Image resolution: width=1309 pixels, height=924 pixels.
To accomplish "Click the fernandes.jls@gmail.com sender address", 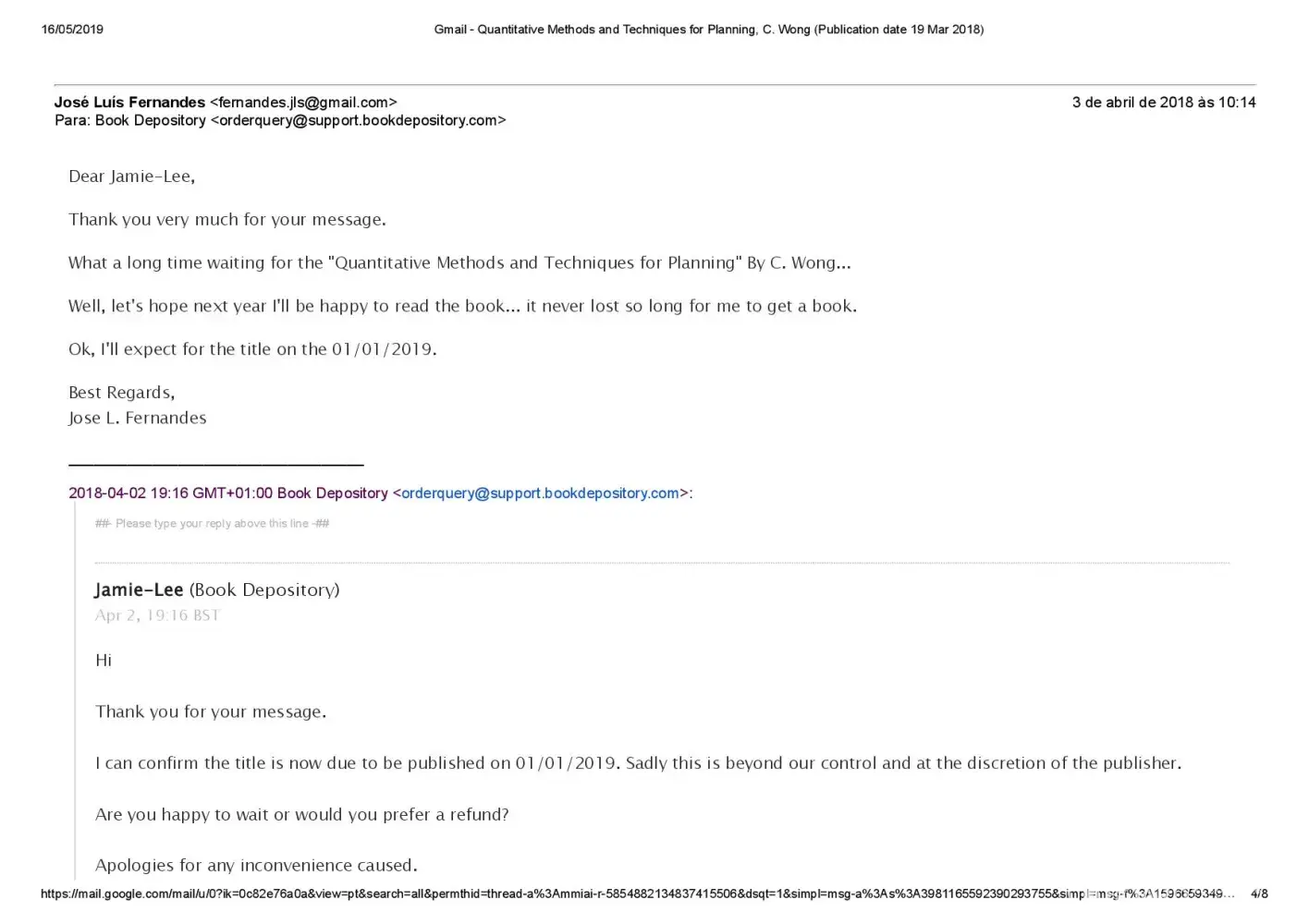I will [x=303, y=103].
